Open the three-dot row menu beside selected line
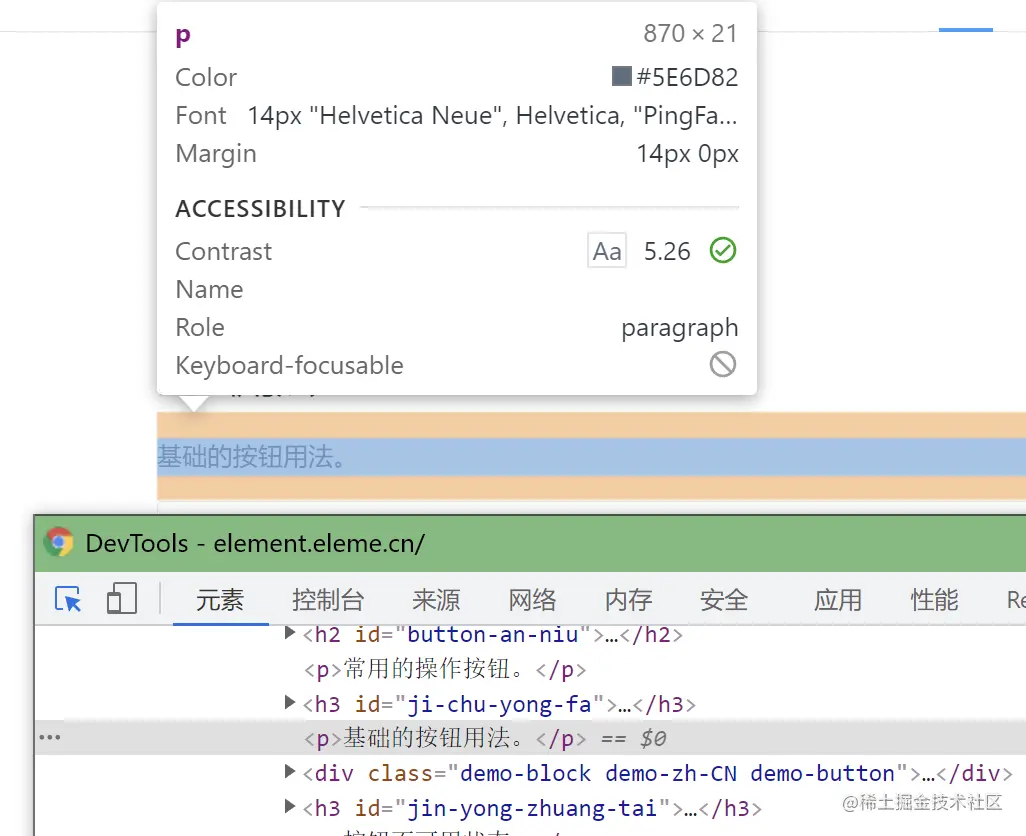1026x836 pixels. click(50, 737)
